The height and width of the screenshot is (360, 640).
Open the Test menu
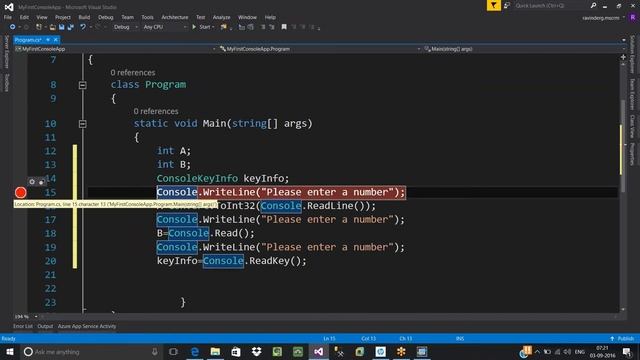(x=200, y=17)
